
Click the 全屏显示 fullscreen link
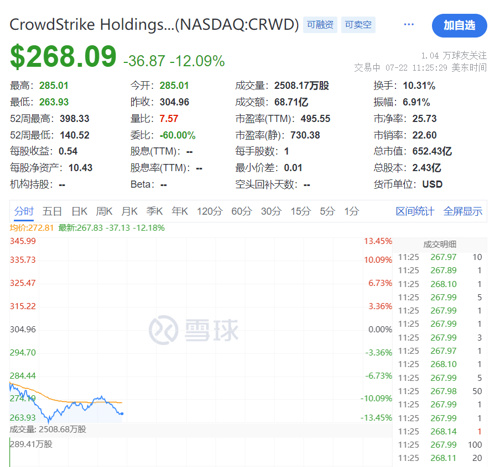click(x=463, y=211)
